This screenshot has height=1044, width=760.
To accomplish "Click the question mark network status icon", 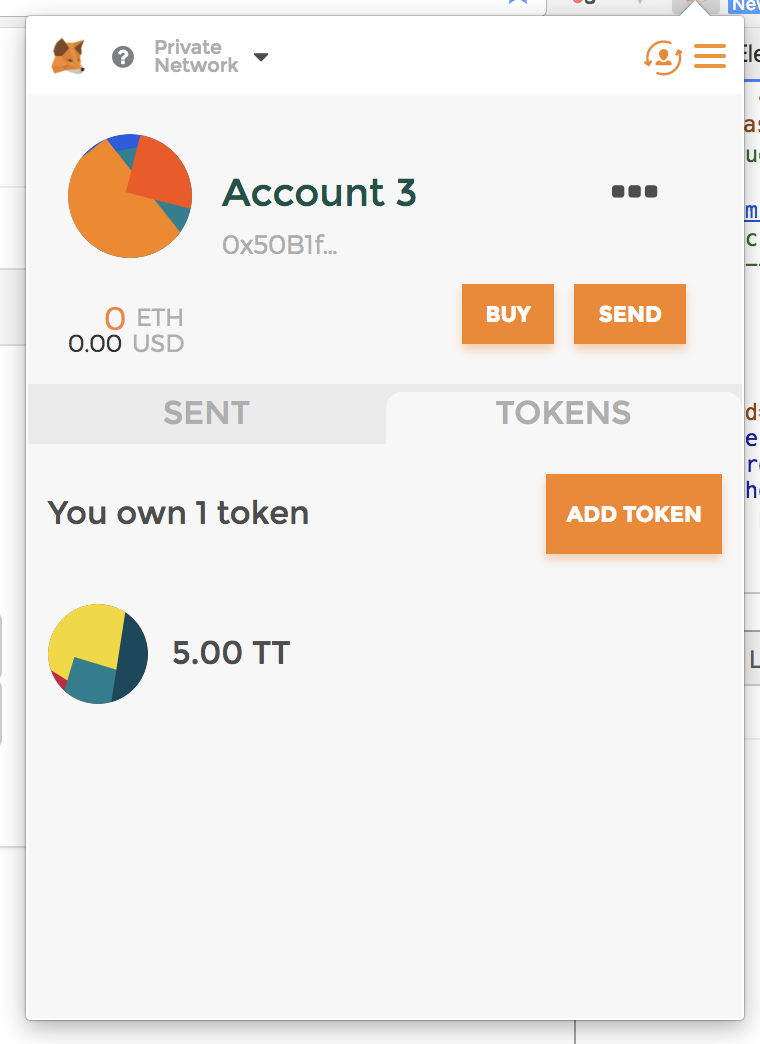I will pyautogui.click(x=123, y=57).
